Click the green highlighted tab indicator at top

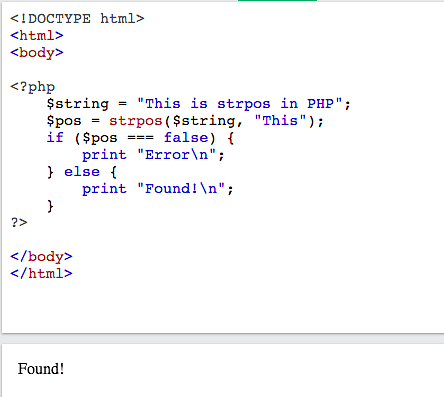tap(277, 1)
